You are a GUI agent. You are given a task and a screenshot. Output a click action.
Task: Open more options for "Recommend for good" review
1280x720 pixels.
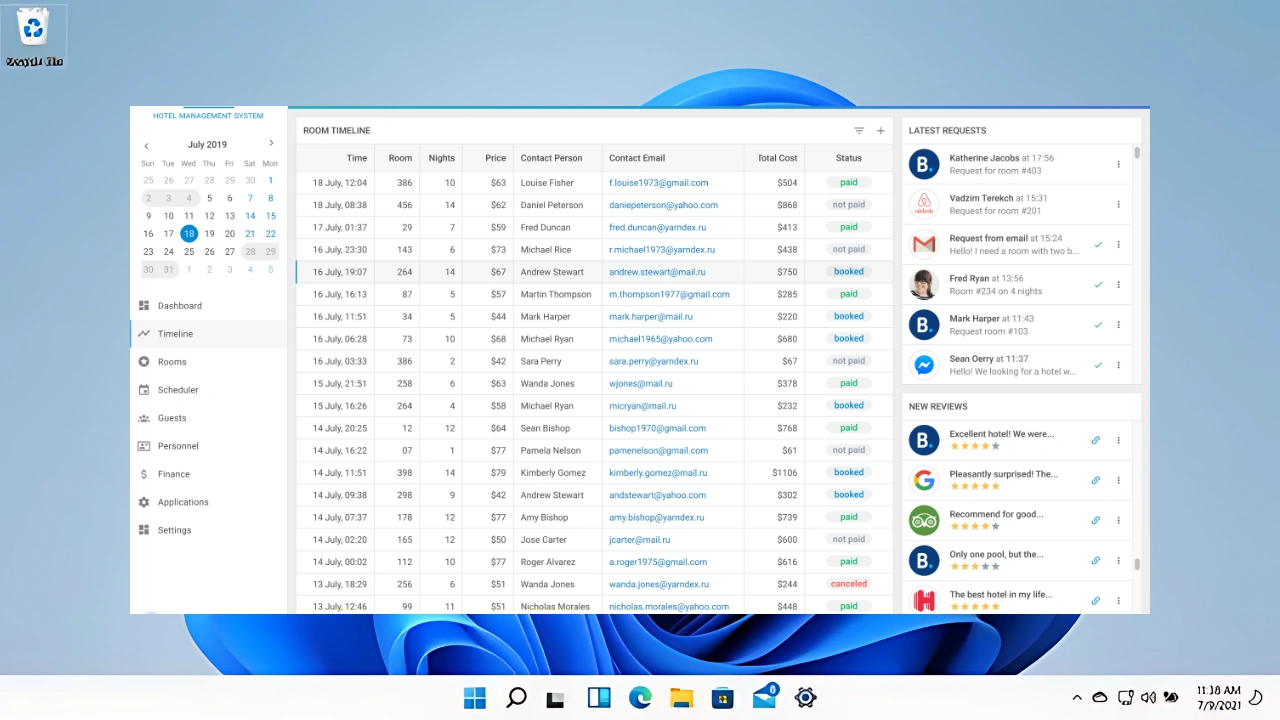pos(1118,520)
